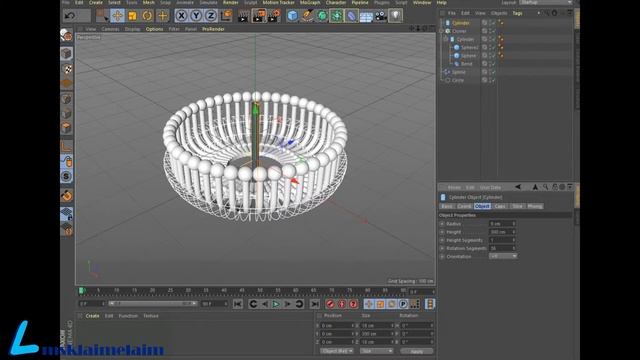The width and height of the screenshot is (640, 360).
Task: Click the Attributes back arrow
Action: pyautogui.click(x=518, y=187)
